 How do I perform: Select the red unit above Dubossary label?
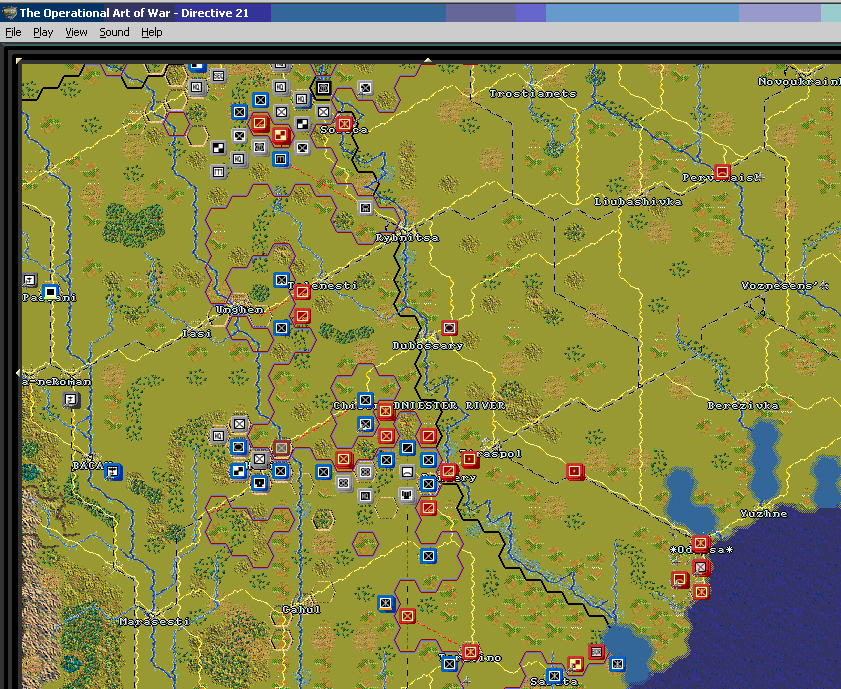[449, 328]
